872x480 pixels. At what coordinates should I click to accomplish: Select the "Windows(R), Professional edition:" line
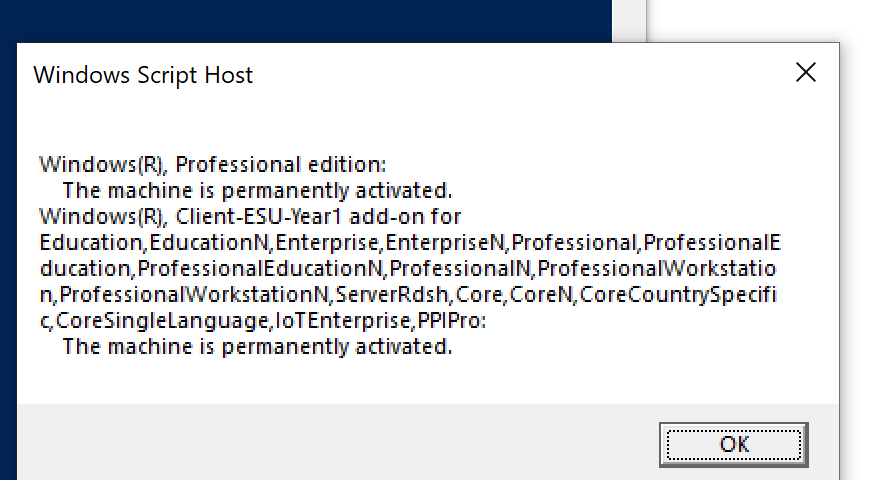click(x=212, y=164)
